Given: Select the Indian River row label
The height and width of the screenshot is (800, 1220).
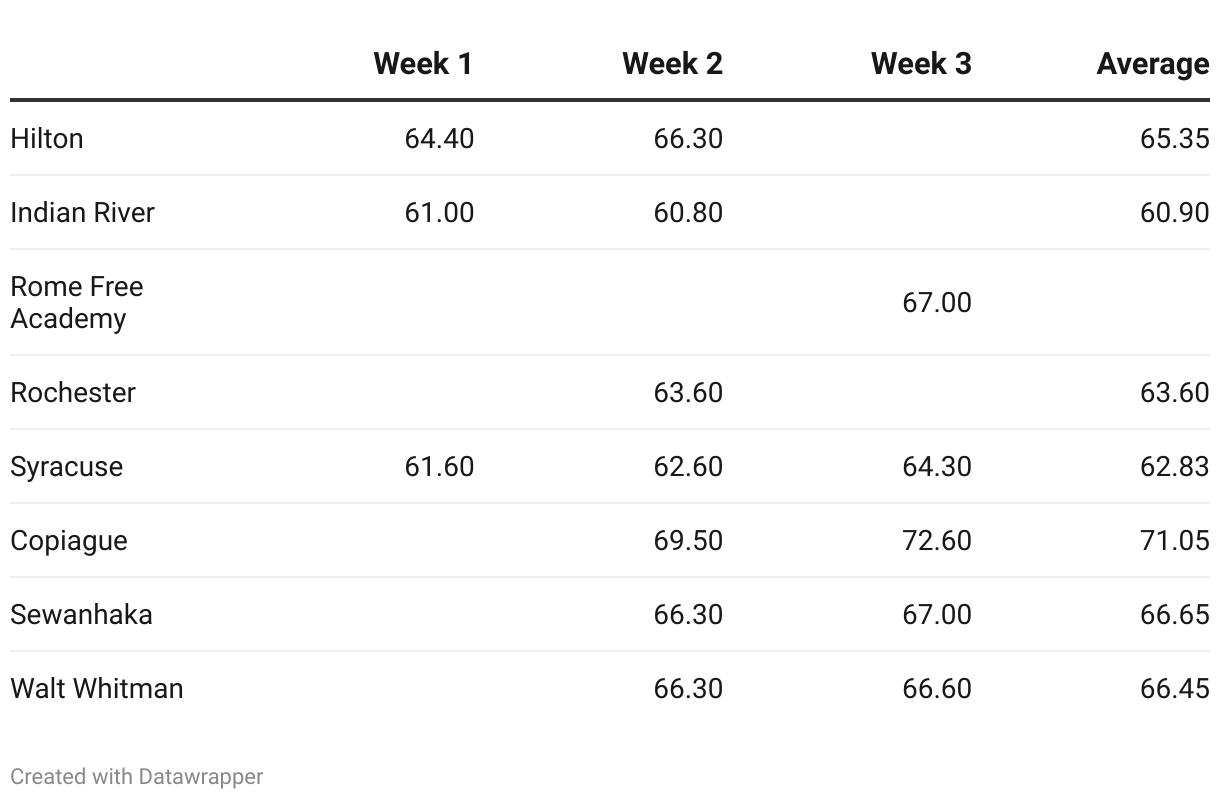Looking at the screenshot, I should (83, 212).
